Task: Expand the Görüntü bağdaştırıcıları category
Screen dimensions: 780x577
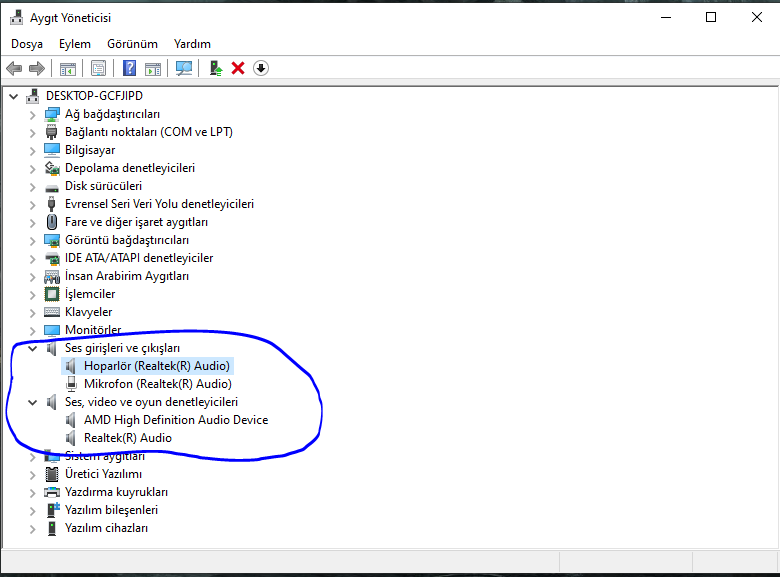Action: [32, 241]
